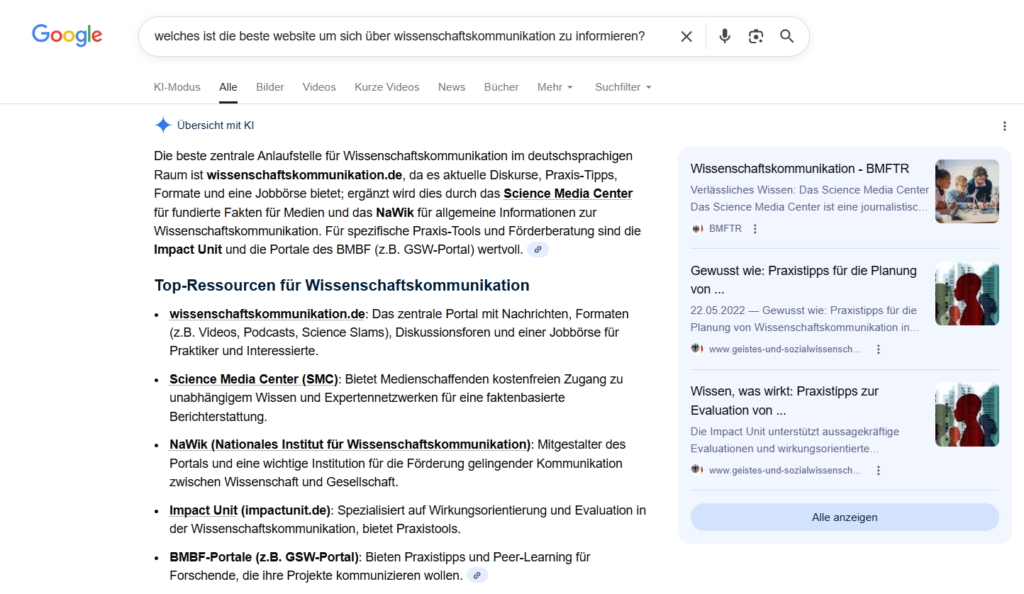Click link icon after BMBF-Portale bullet
1024x594 pixels.
pos(477,575)
